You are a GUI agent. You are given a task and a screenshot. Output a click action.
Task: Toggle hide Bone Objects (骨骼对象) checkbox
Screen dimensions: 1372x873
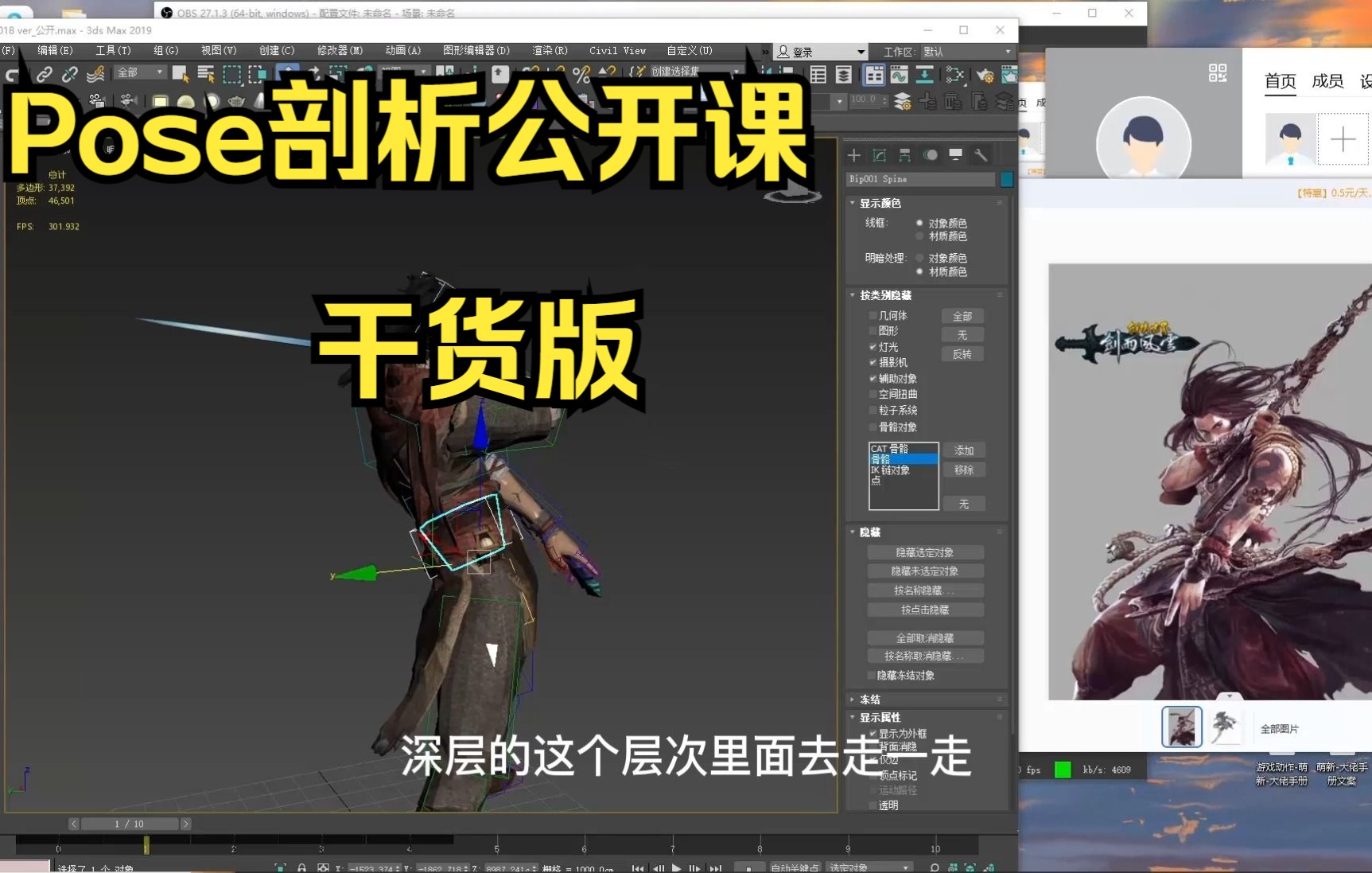coord(873,427)
